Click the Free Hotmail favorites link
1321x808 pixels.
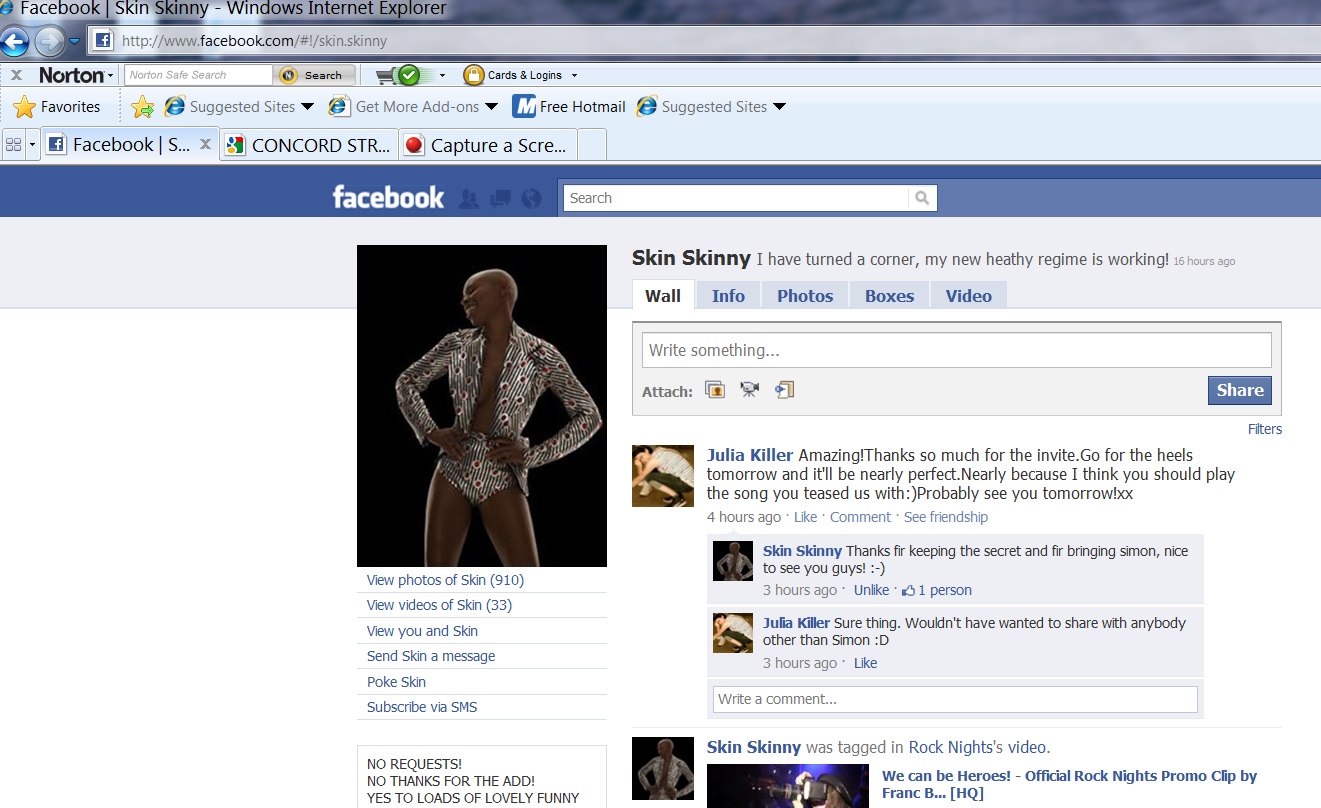(569, 107)
